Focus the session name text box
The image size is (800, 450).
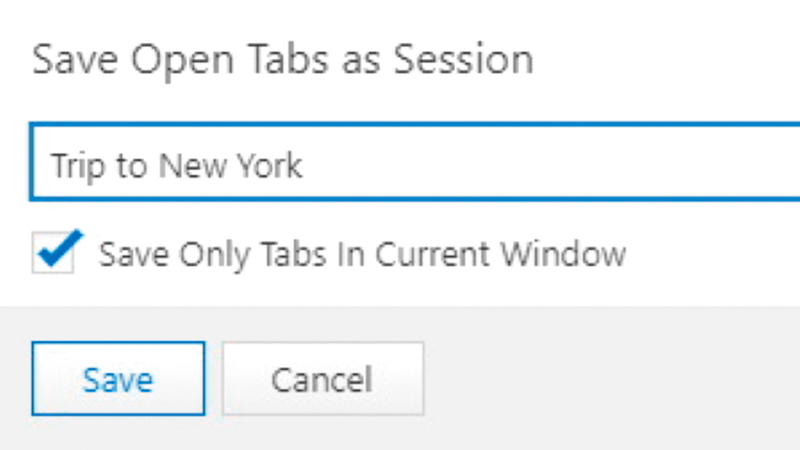click(400, 164)
